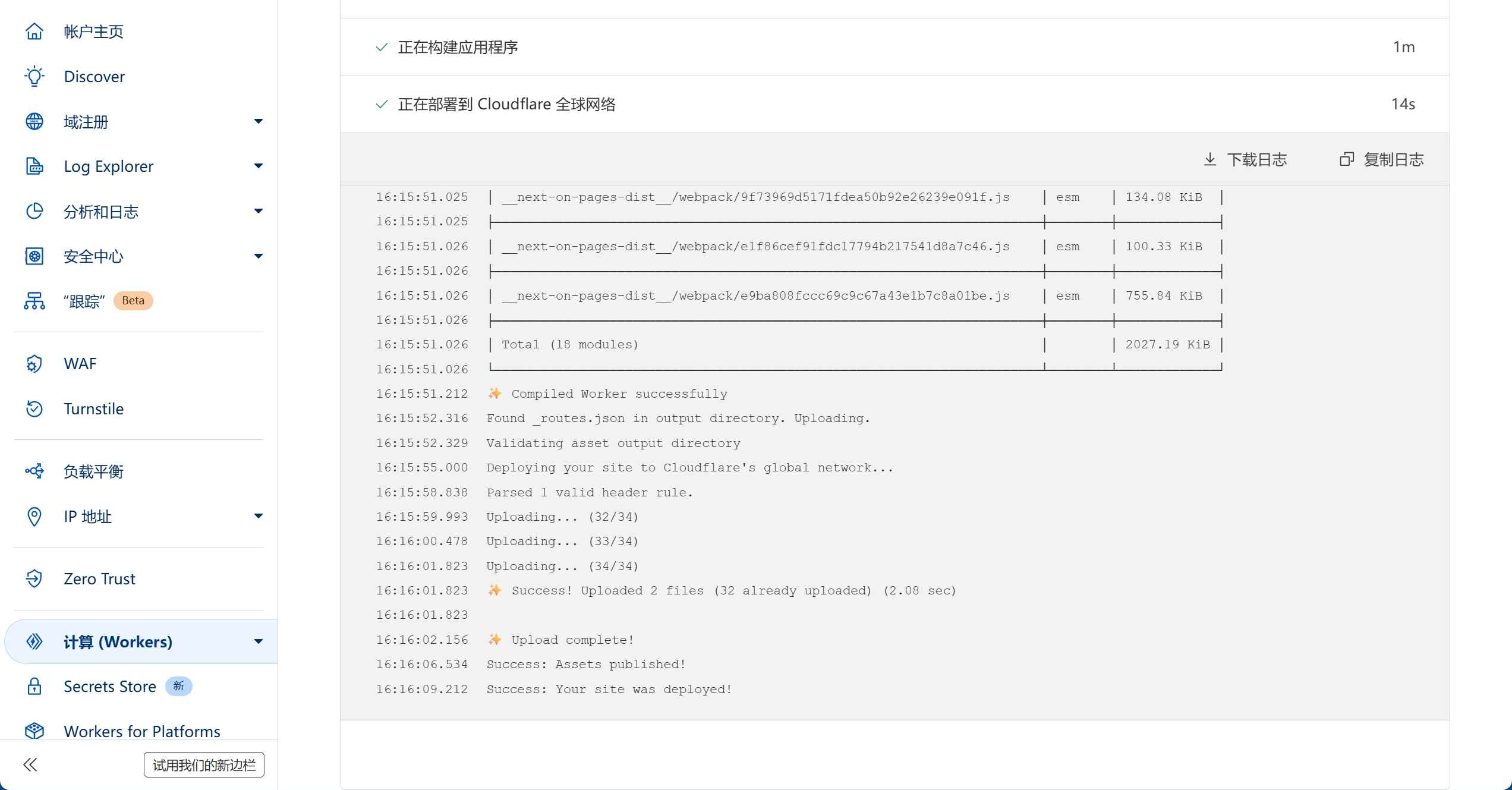
Task: Open the 分析和日志 menu item
Action: point(101,212)
